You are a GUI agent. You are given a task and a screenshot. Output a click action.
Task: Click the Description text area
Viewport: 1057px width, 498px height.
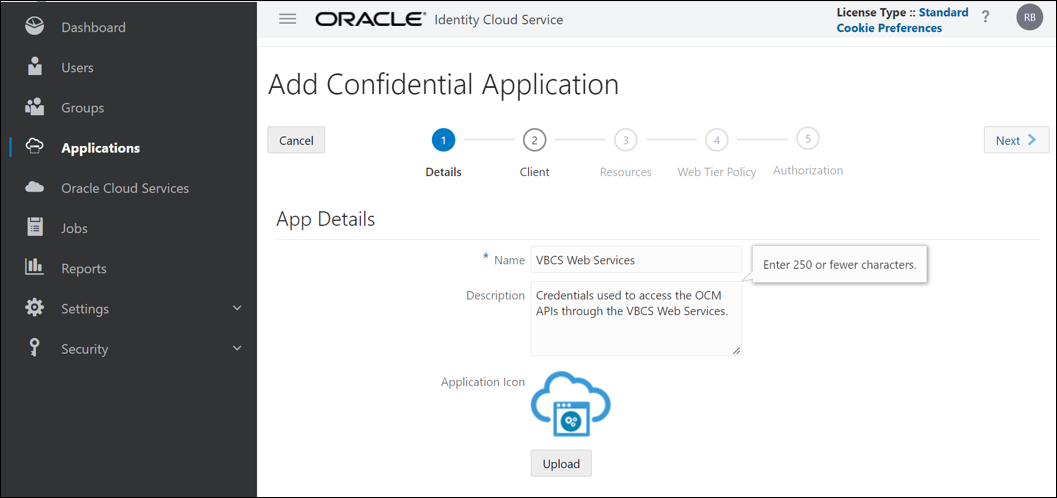tap(636, 318)
